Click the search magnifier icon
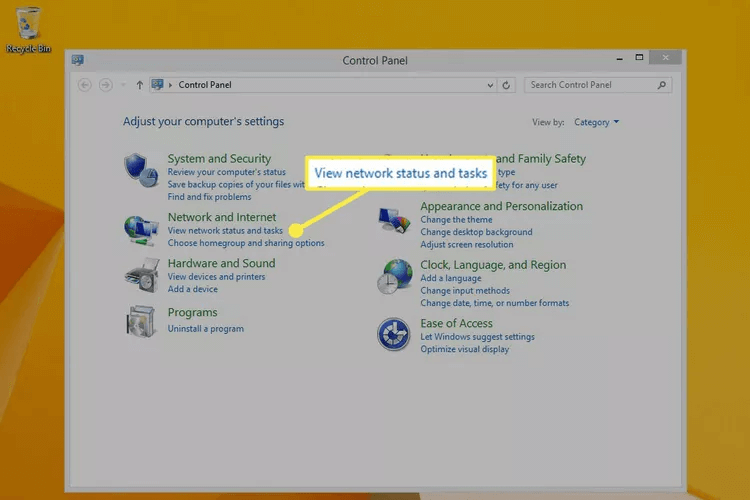750x500 pixels. (662, 85)
